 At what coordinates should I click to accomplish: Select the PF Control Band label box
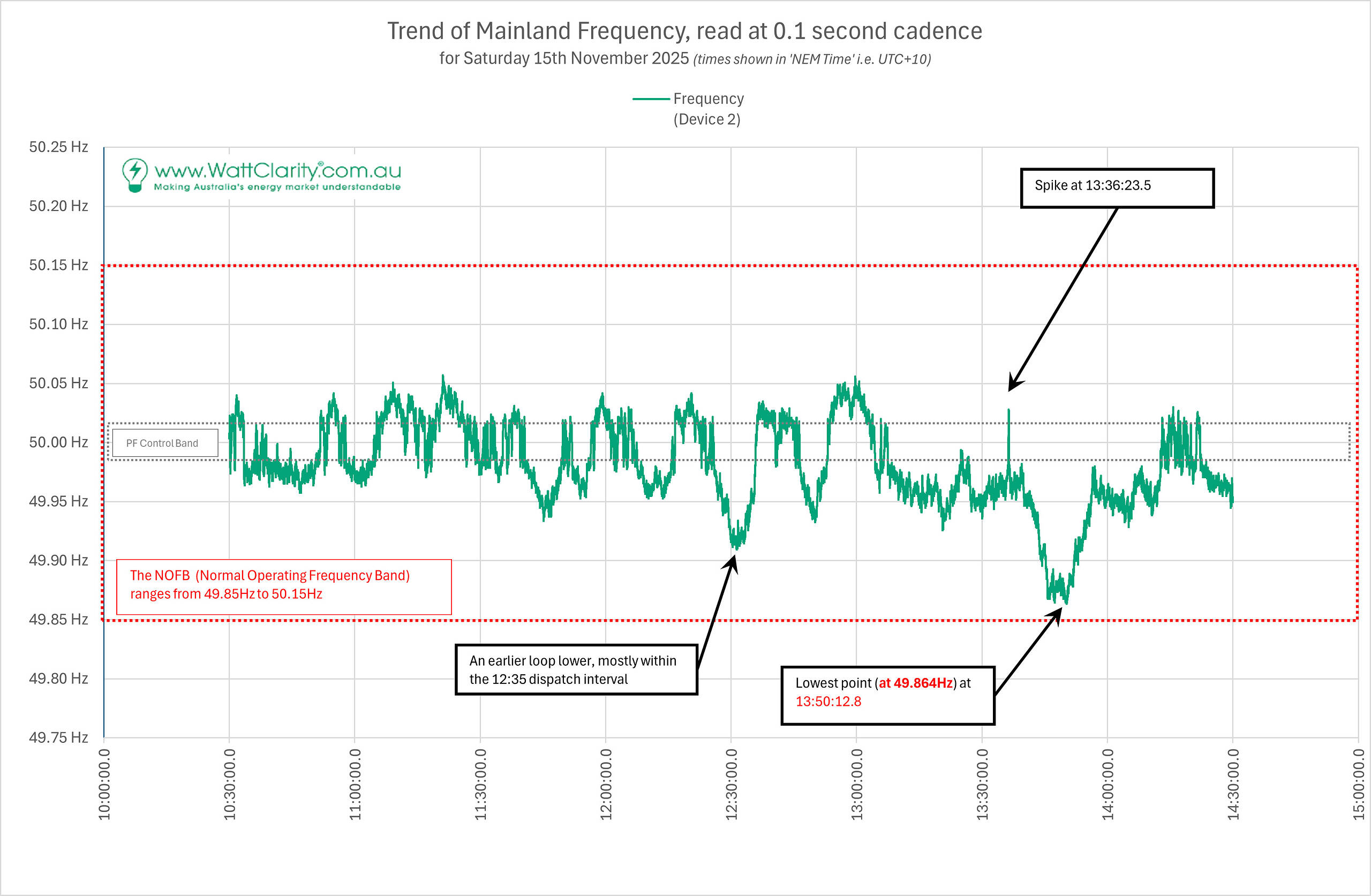165,443
